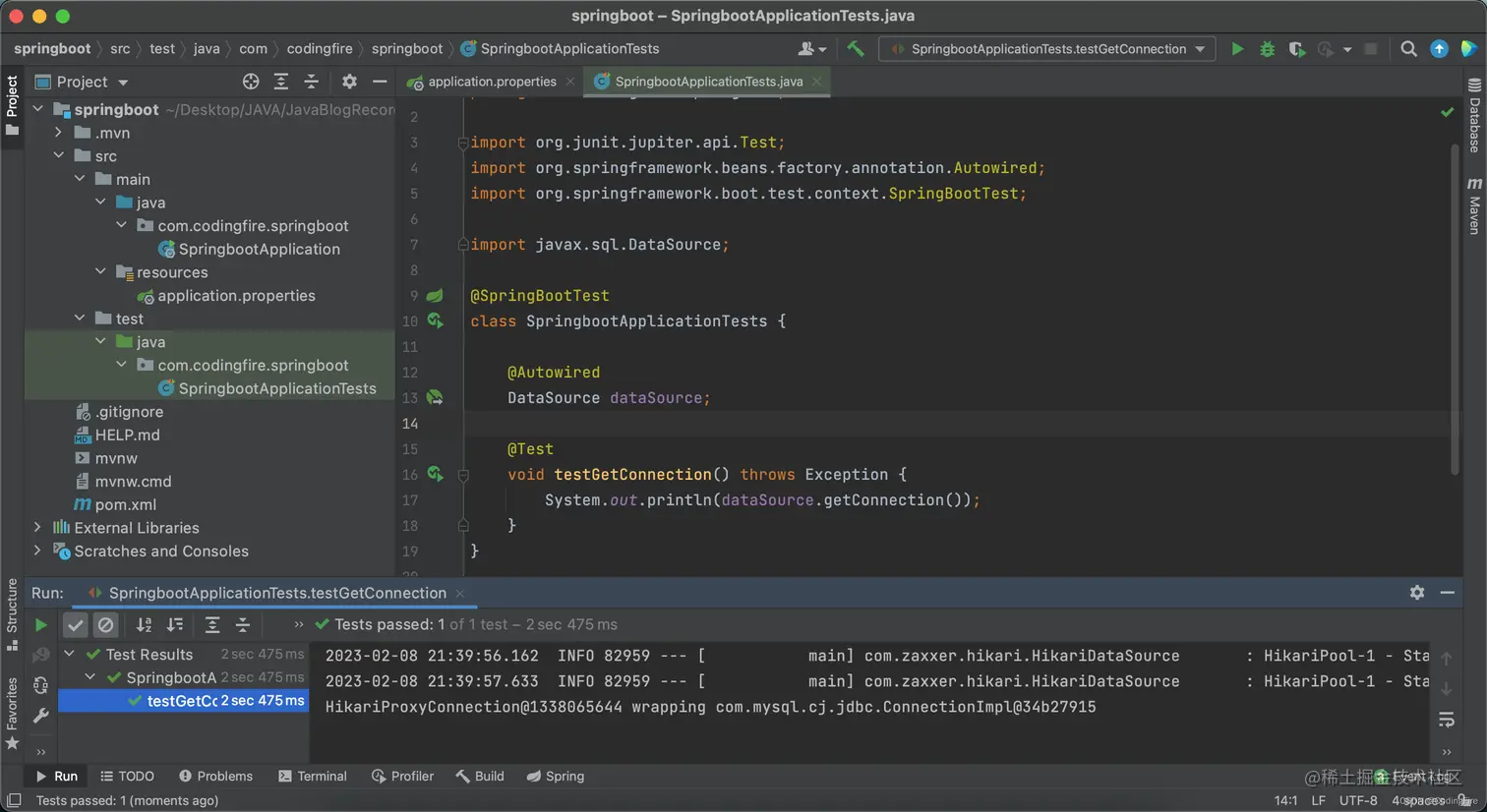Viewport: 1487px width, 812px height.
Task: Toggle Show Ignored tests button
Action: click(x=105, y=624)
